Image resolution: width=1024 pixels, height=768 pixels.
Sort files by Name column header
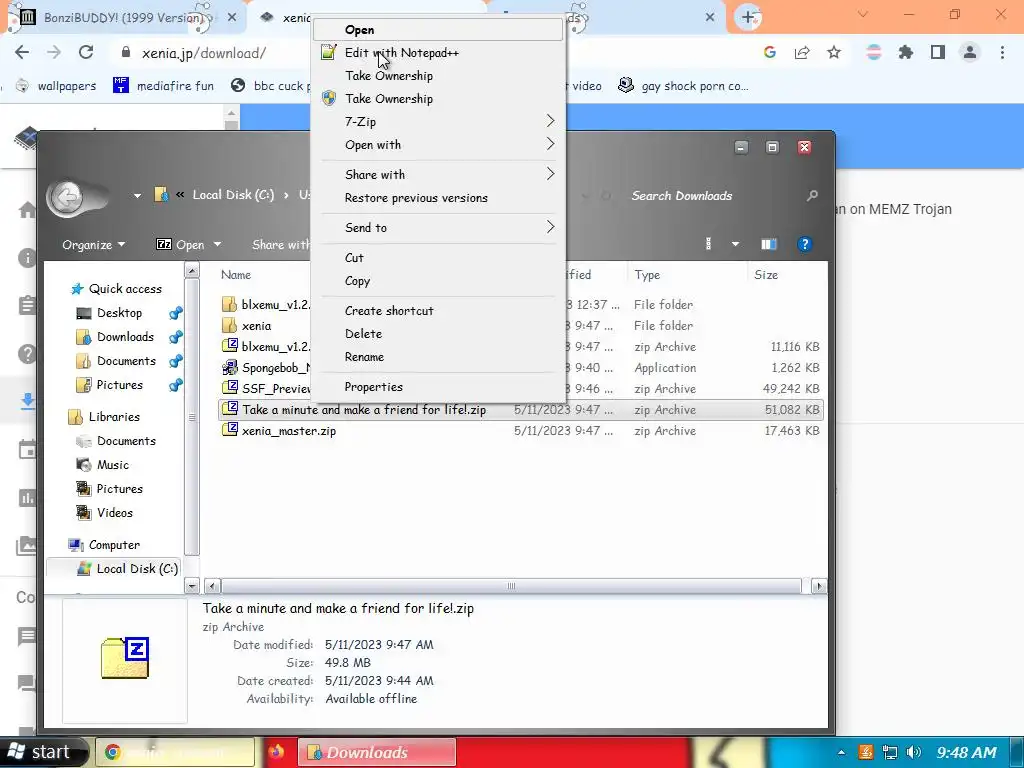click(x=236, y=275)
